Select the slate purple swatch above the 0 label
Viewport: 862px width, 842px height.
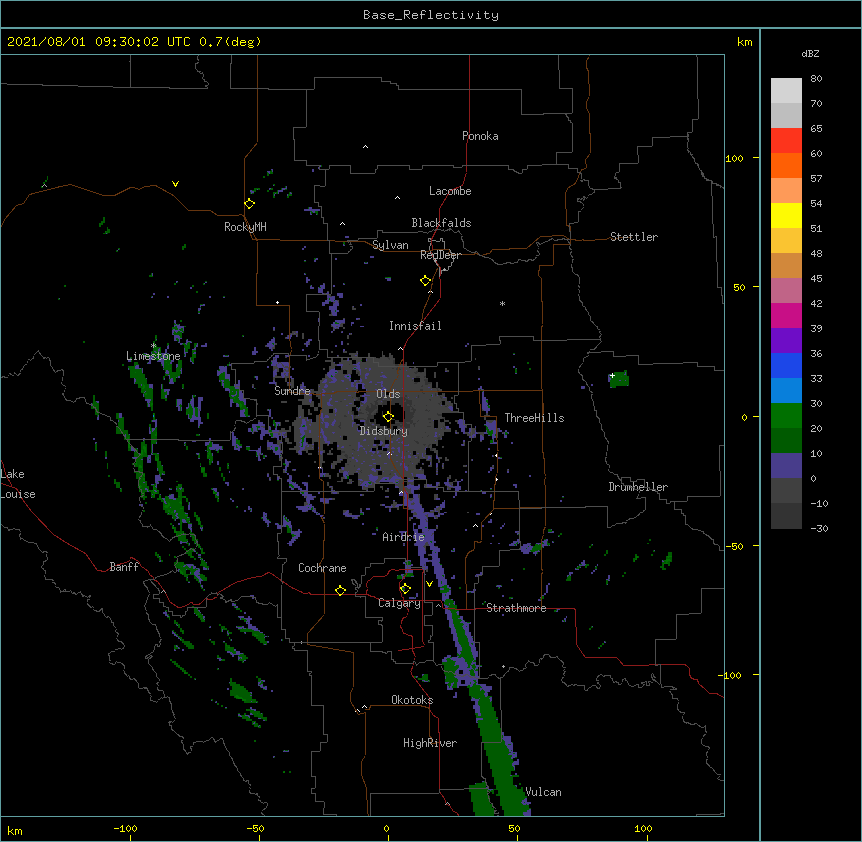pos(786,466)
